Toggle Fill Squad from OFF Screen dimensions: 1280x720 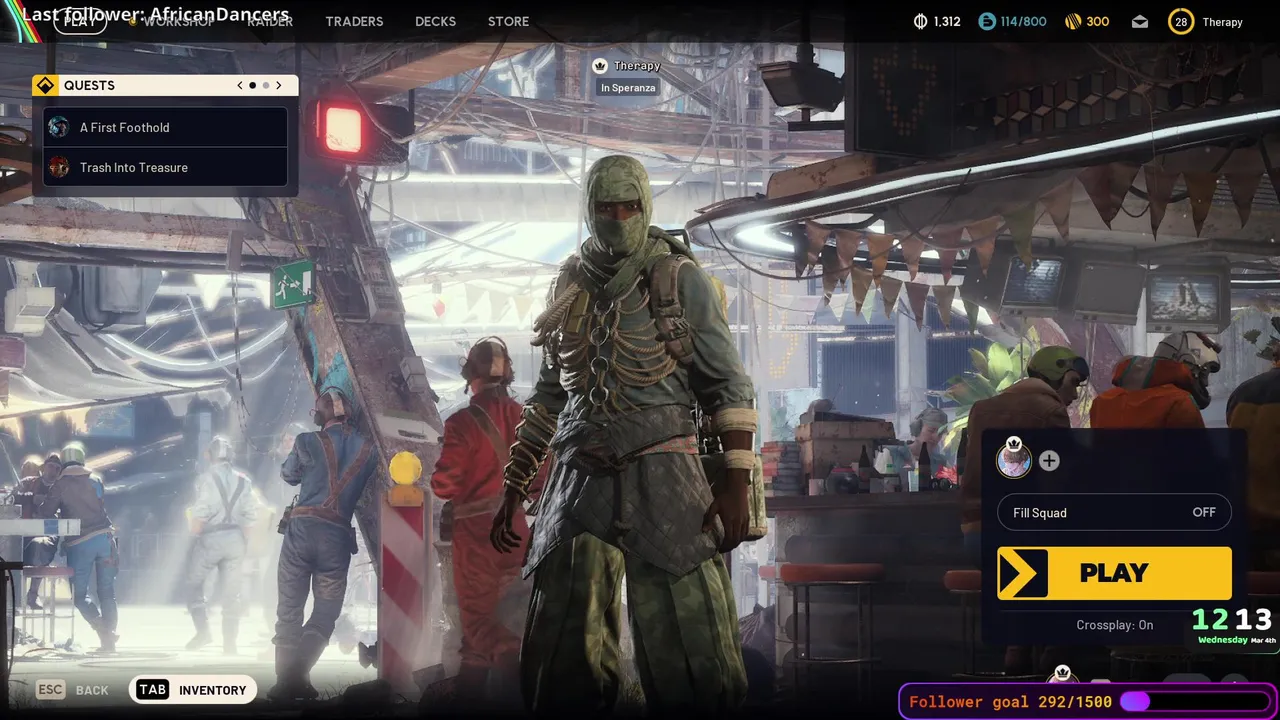1114,512
